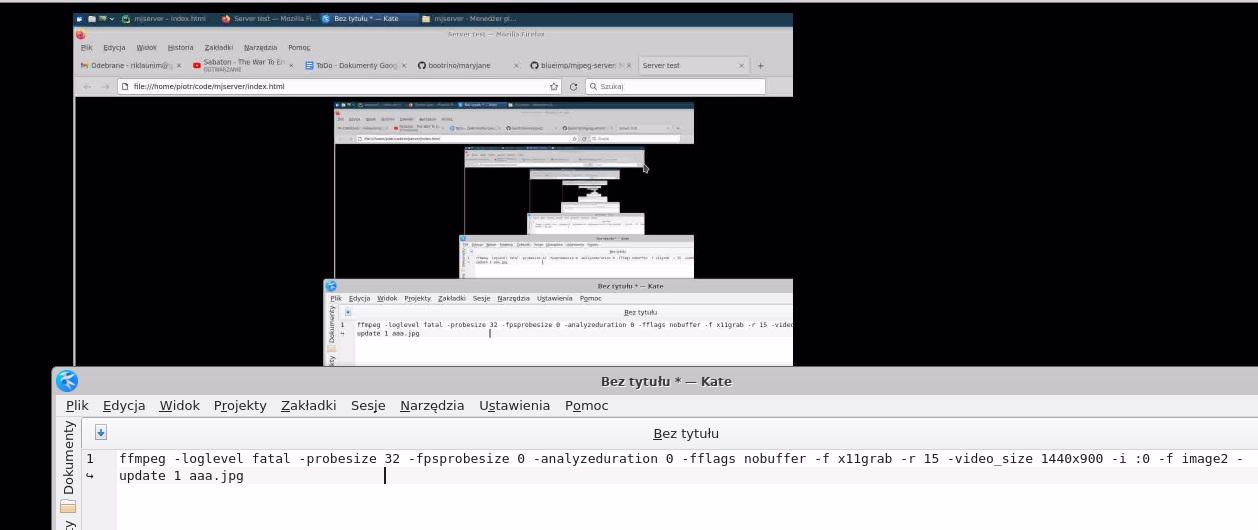Screen dimensions: 1258x530
Task: Open the Narzędzia menu in Kate
Action: point(432,405)
